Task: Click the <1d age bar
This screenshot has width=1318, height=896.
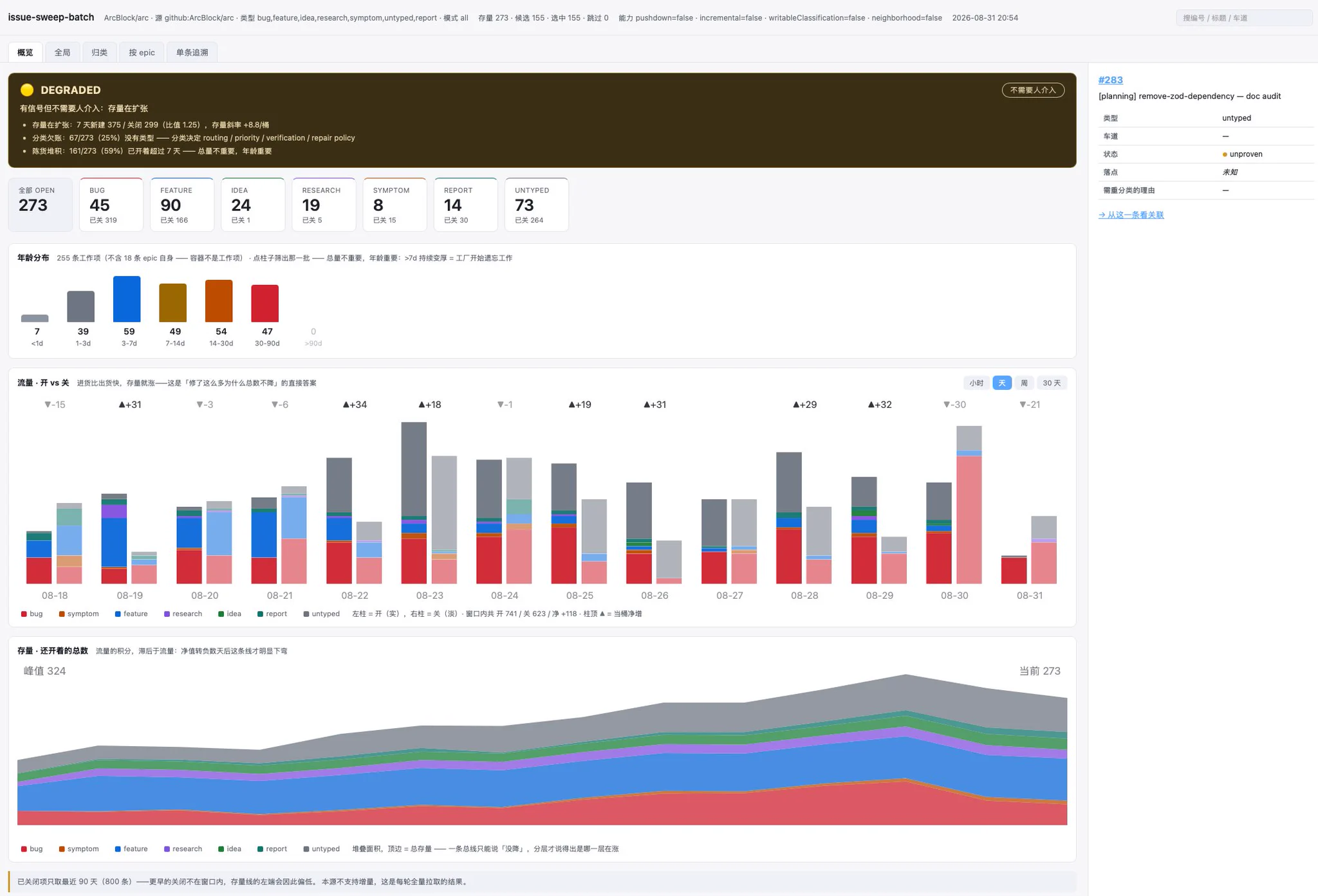Action: [35, 318]
